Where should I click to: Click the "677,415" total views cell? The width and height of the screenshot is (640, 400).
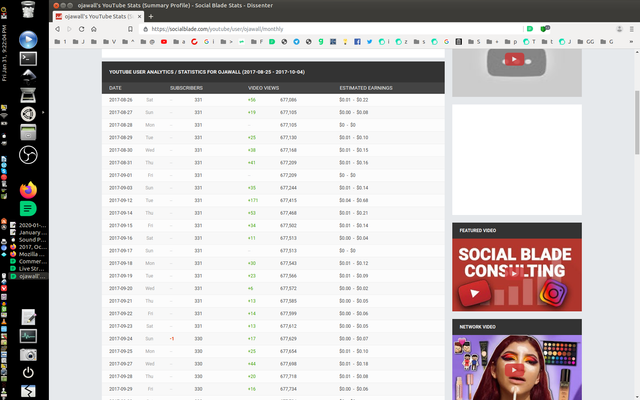click(288, 200)
